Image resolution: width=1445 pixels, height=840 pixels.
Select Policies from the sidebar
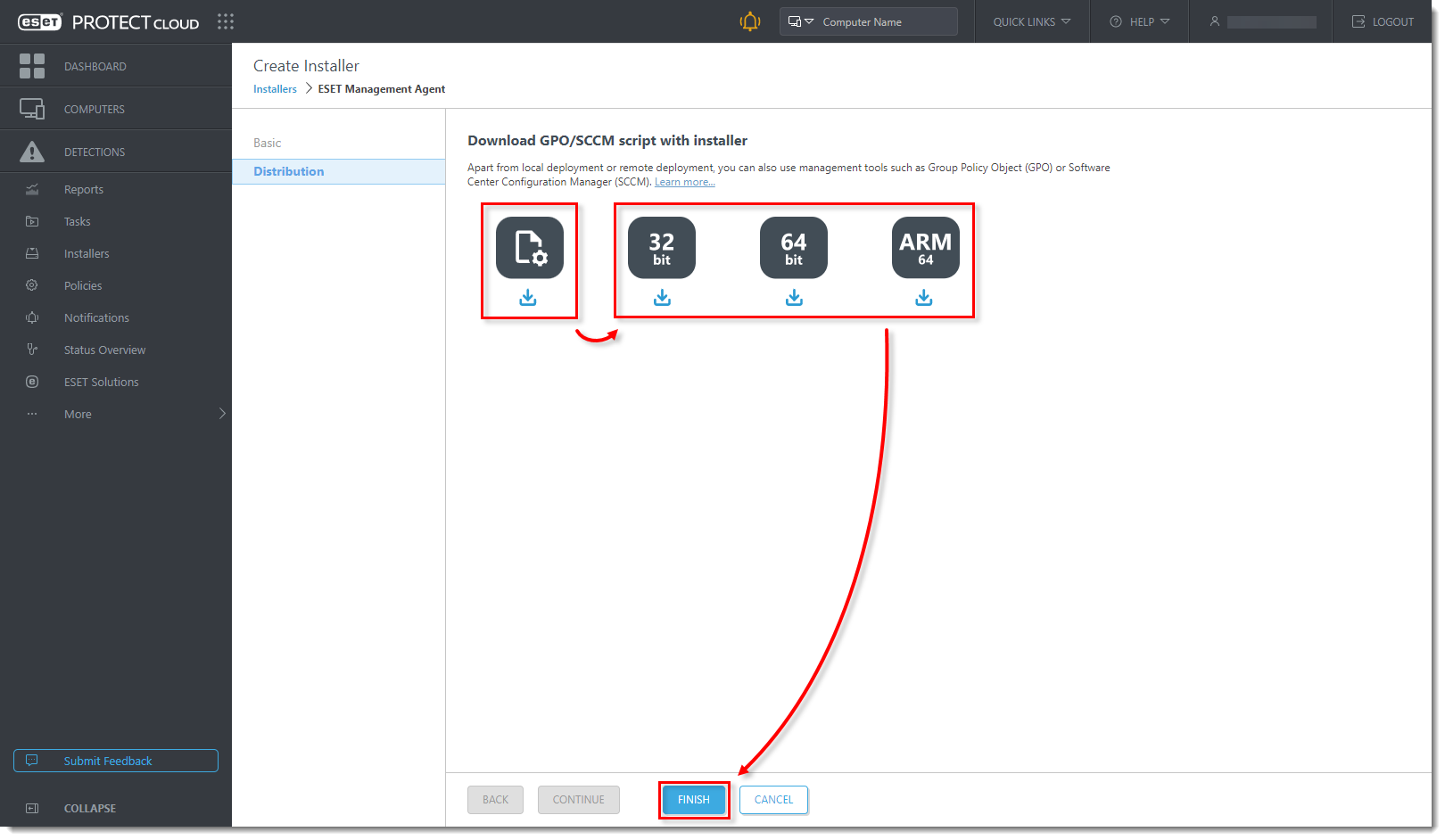point(82,285)
